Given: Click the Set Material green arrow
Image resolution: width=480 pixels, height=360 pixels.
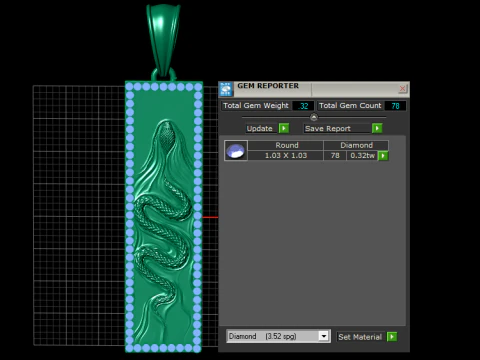Looking at the screenshot, I should pyautogui.click(x=392, y=337).
